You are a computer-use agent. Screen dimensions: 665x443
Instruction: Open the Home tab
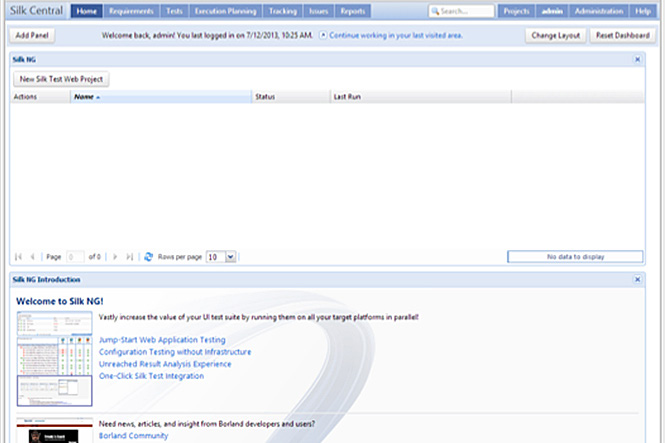pos(87,11)
